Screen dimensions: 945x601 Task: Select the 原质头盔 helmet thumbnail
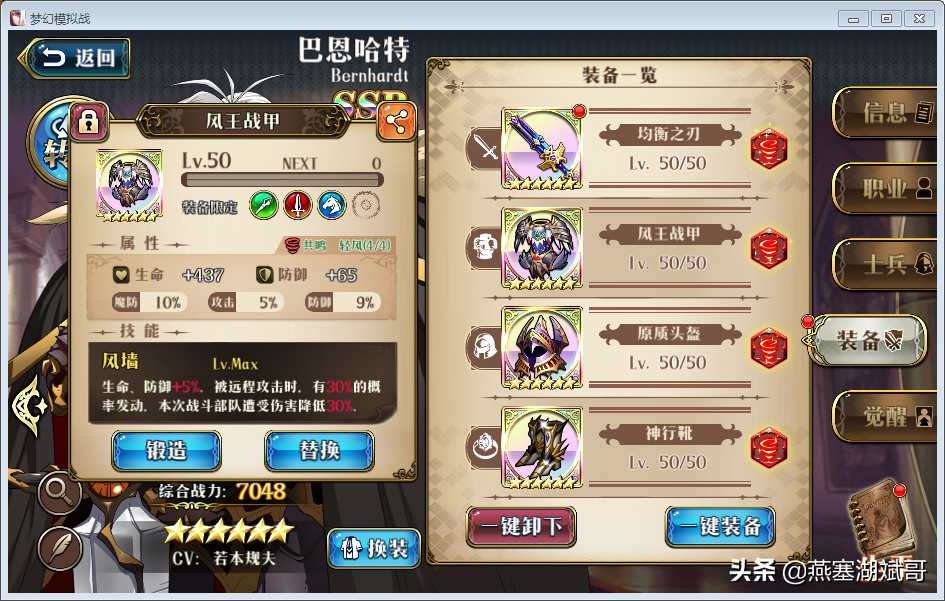pos(542,348)
